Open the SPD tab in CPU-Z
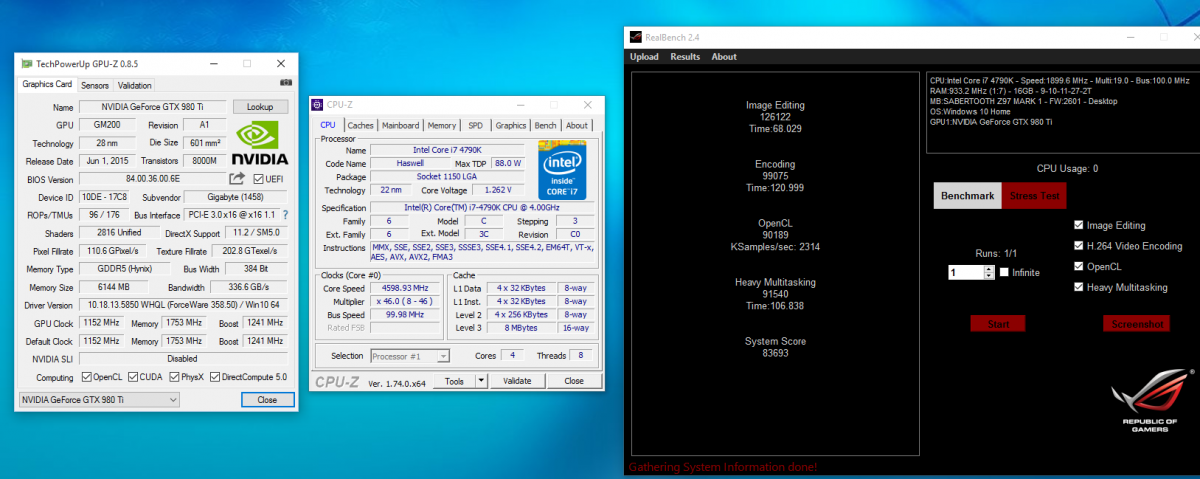1200x479 pixels. 475,125
